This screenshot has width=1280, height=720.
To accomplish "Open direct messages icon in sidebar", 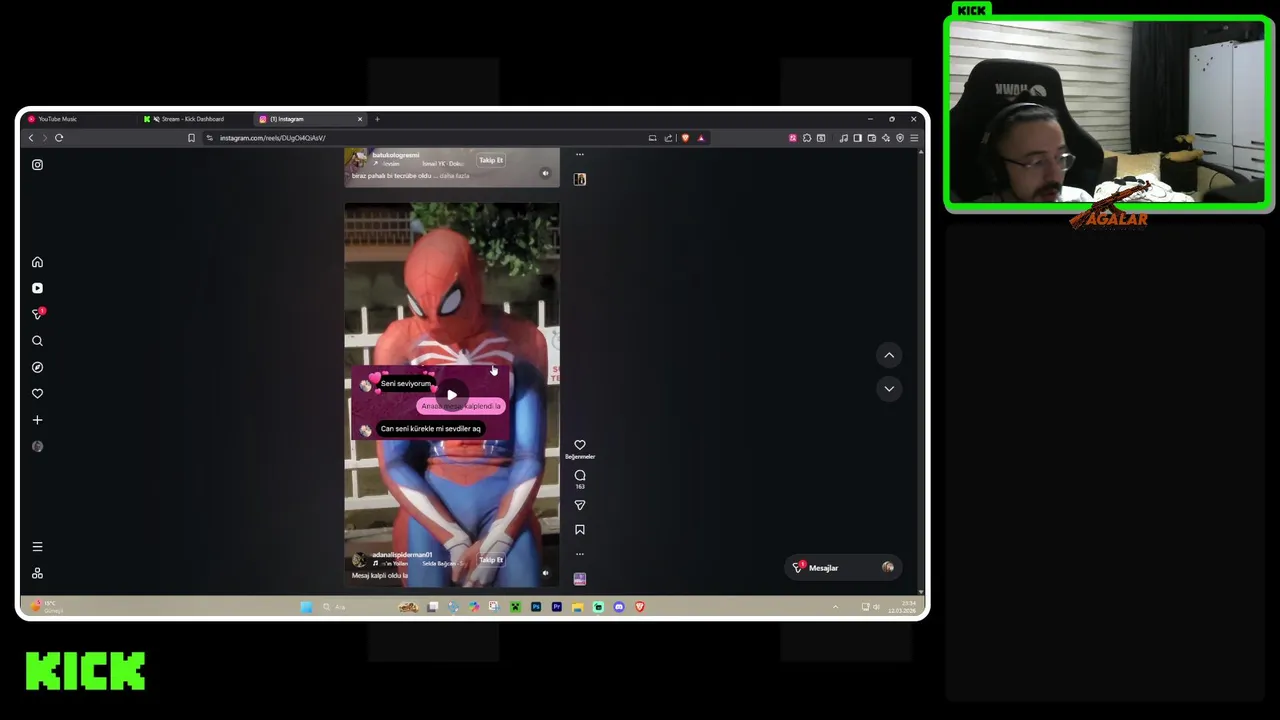I will tap(38, 314).
